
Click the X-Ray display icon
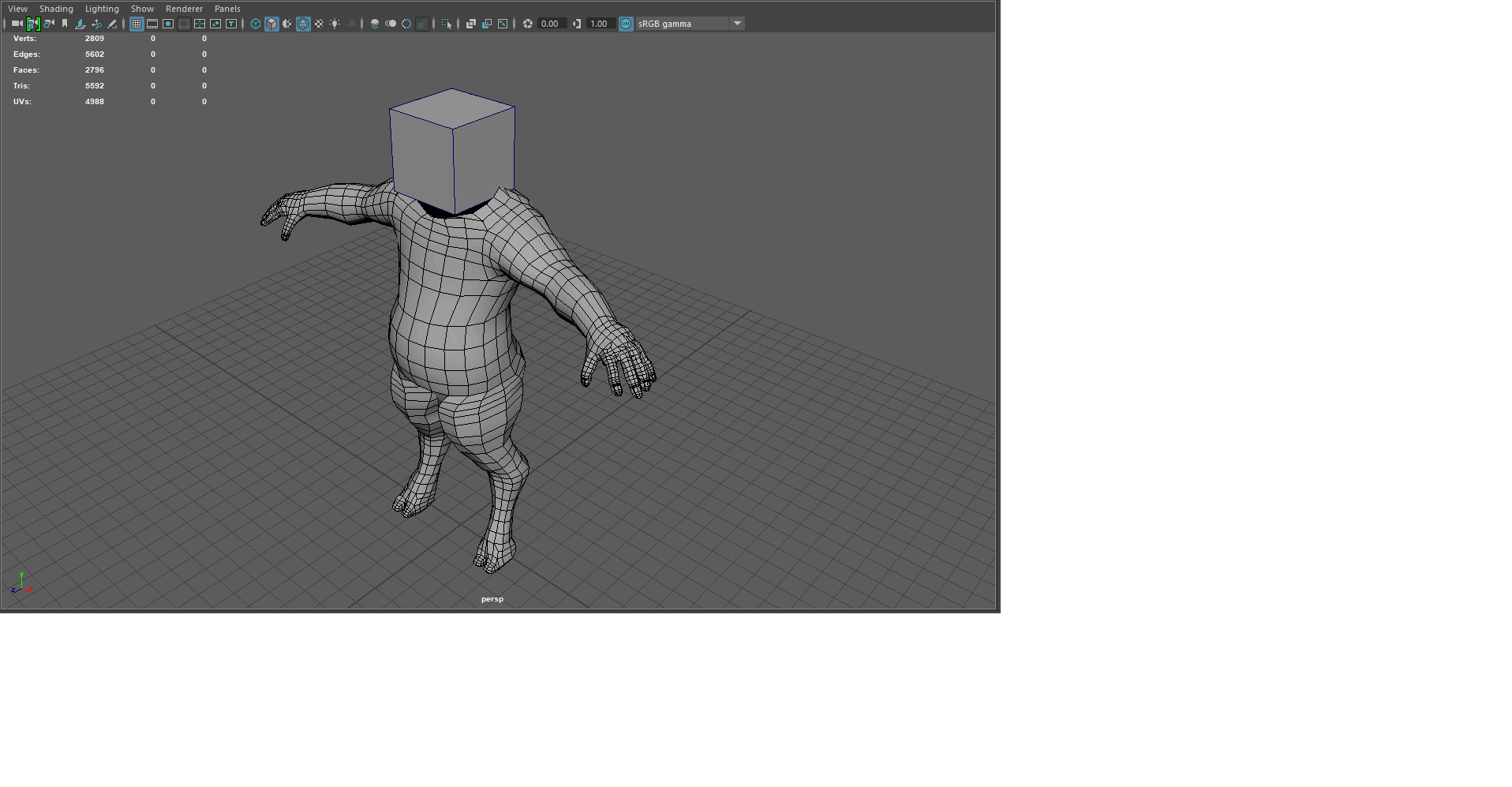pyautogui.click(x=471, y=24)
